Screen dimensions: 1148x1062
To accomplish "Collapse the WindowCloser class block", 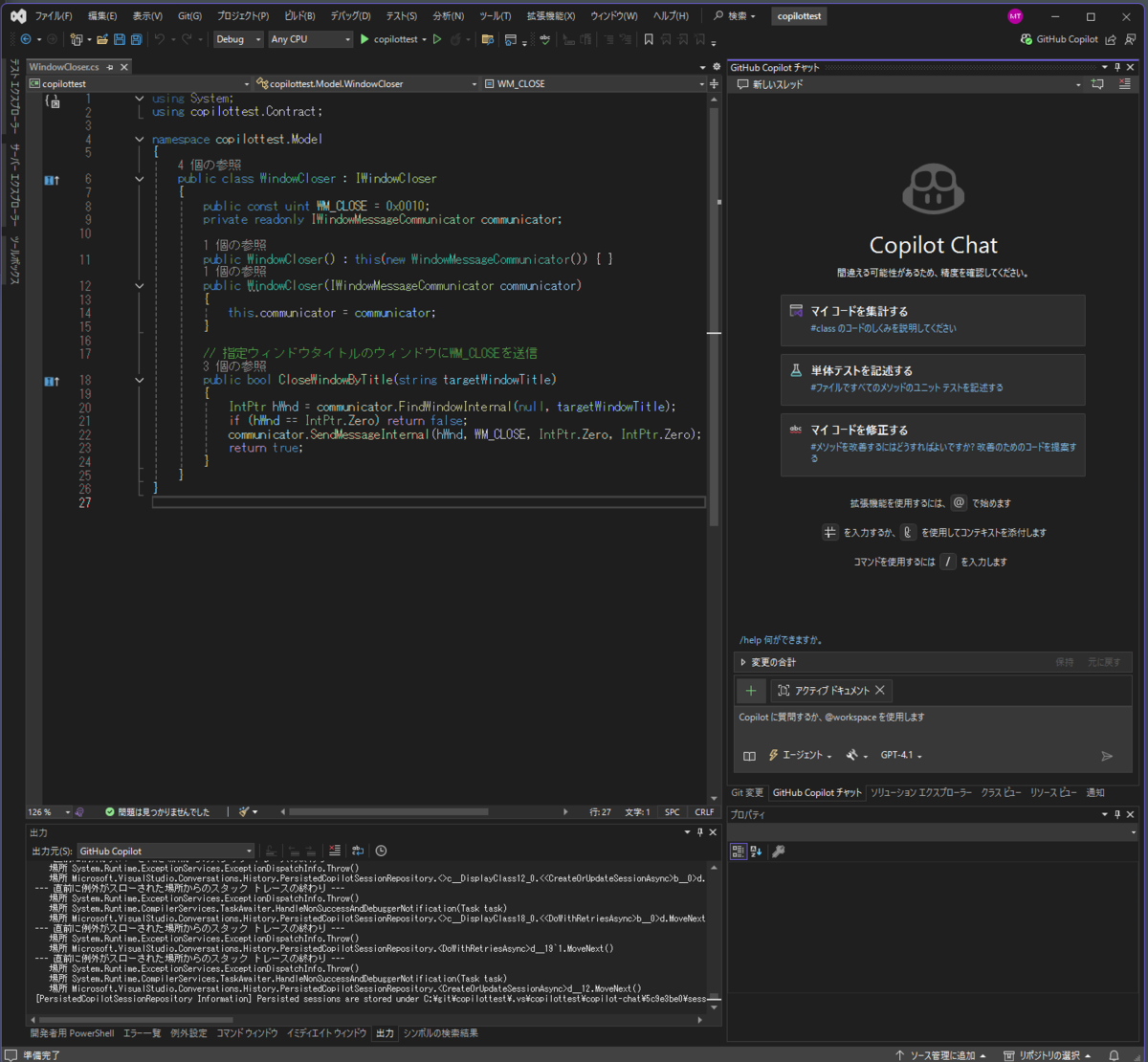I will [140, 179].
